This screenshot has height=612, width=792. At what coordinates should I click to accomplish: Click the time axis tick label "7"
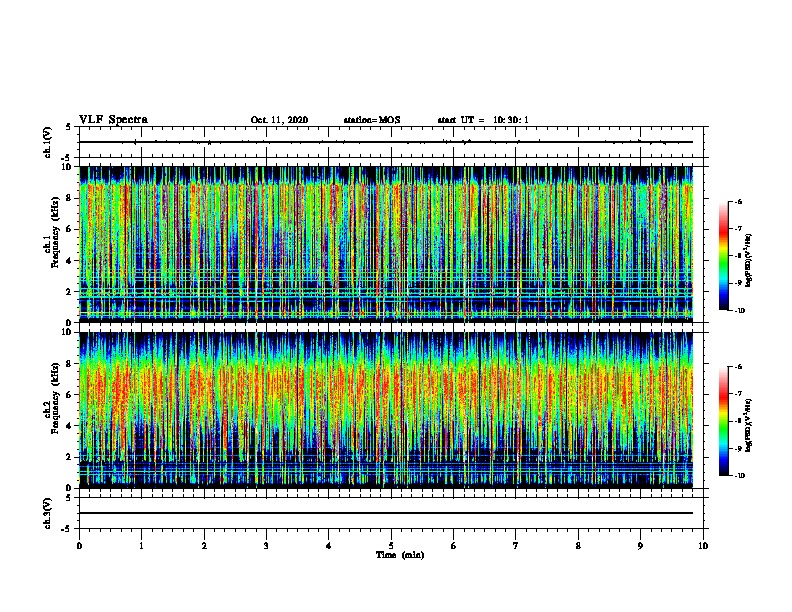(x=516, y=546)
